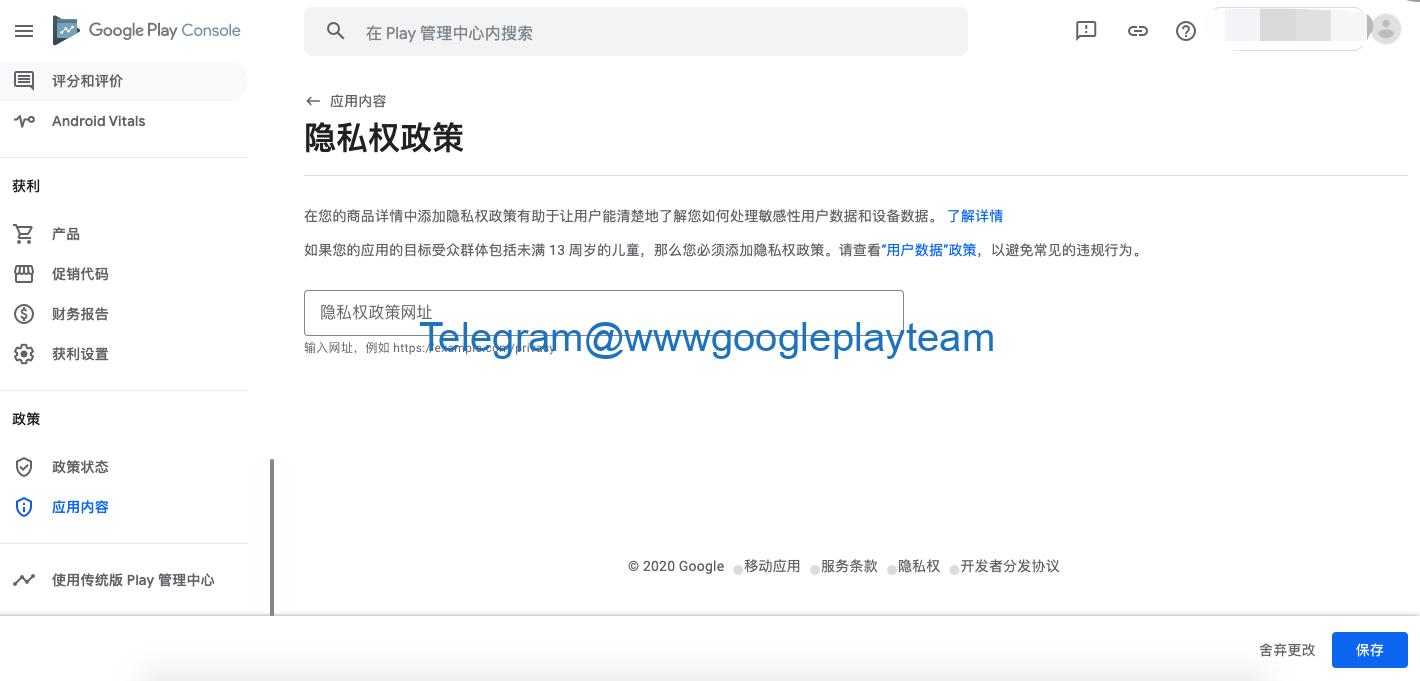Click the Android Vitals pulse icon
Screen dimensions: 1420x681
pyautogui.click(x=24, y=121)
